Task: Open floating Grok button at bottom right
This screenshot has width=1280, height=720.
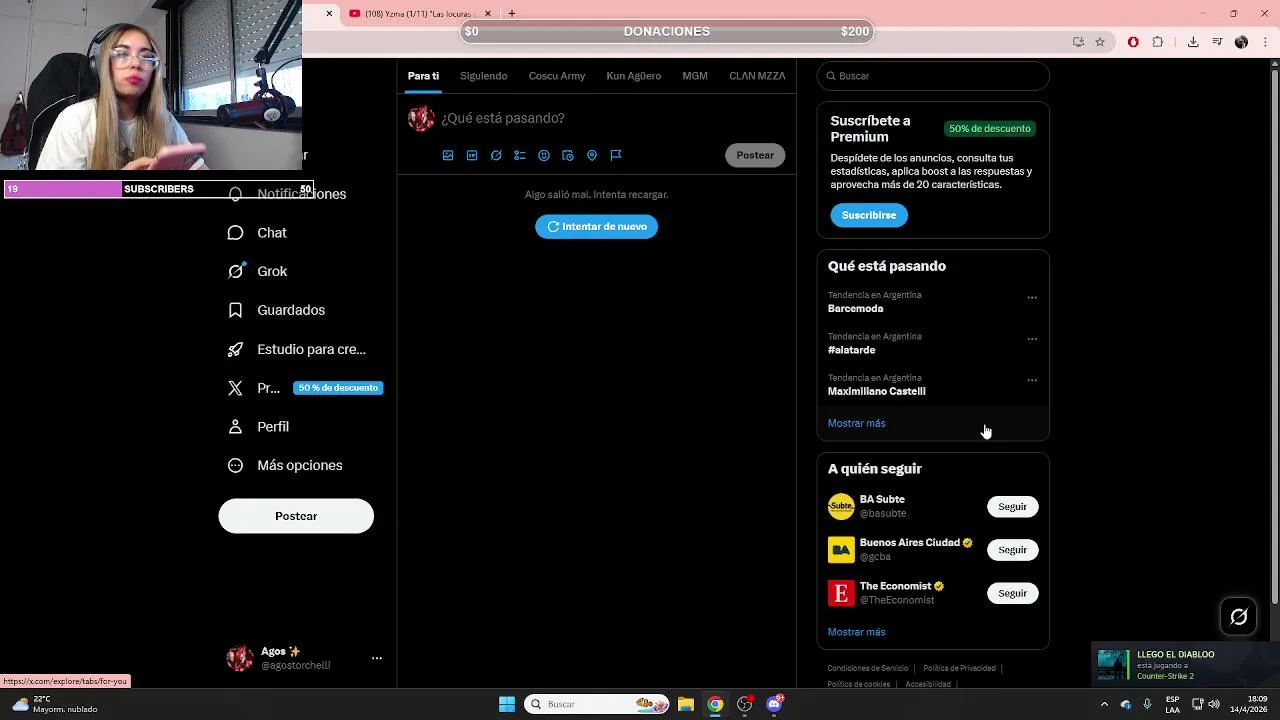Action: (x=1238, y=617)
